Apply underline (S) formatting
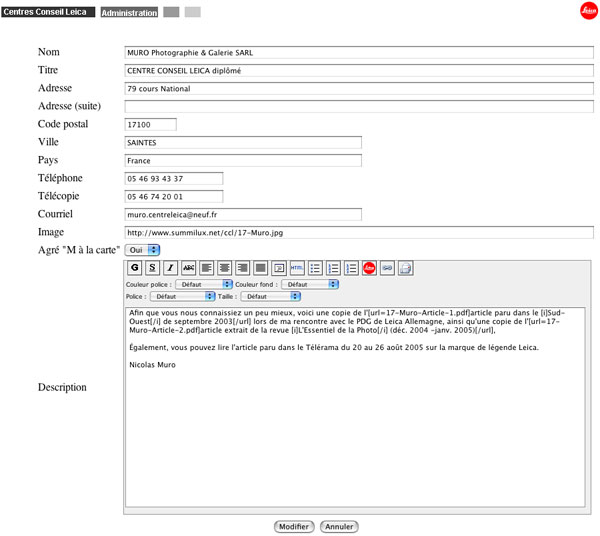The image size is (600, 536). click(x=152, y=268)
